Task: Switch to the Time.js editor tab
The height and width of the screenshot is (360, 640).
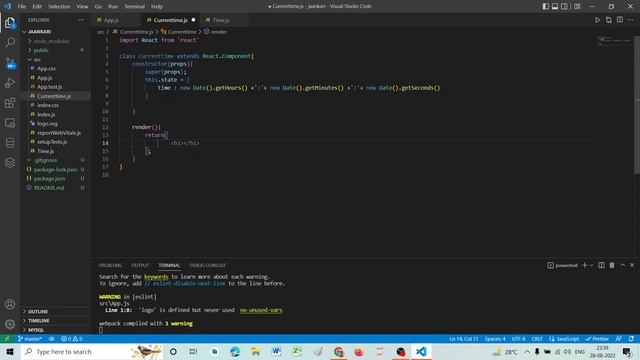Action: [221, 20]
